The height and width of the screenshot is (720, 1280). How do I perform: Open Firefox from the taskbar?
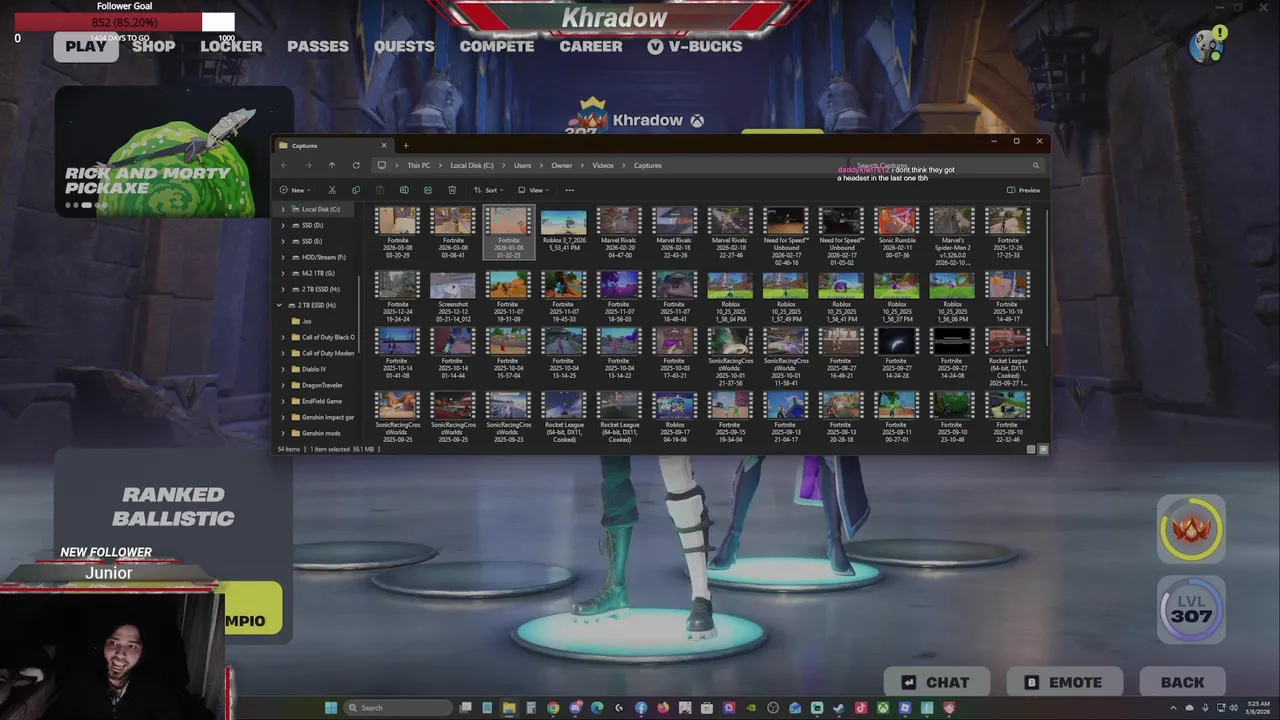pyautogui.click(x=663, y=708)
